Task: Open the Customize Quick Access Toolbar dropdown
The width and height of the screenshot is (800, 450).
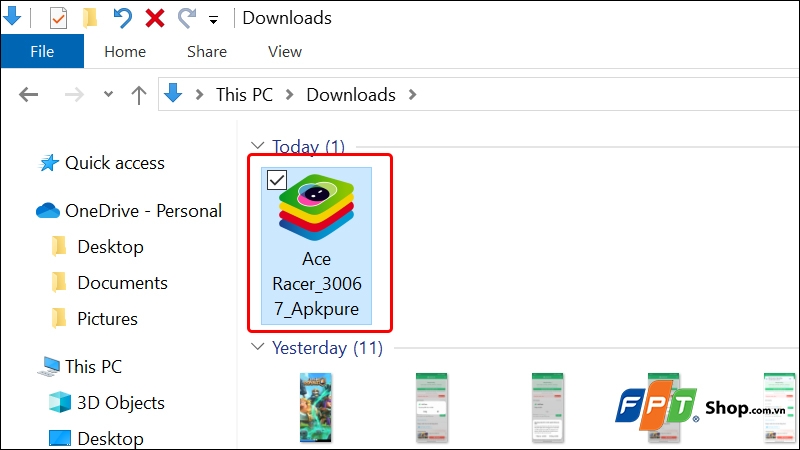Action: 213,20
